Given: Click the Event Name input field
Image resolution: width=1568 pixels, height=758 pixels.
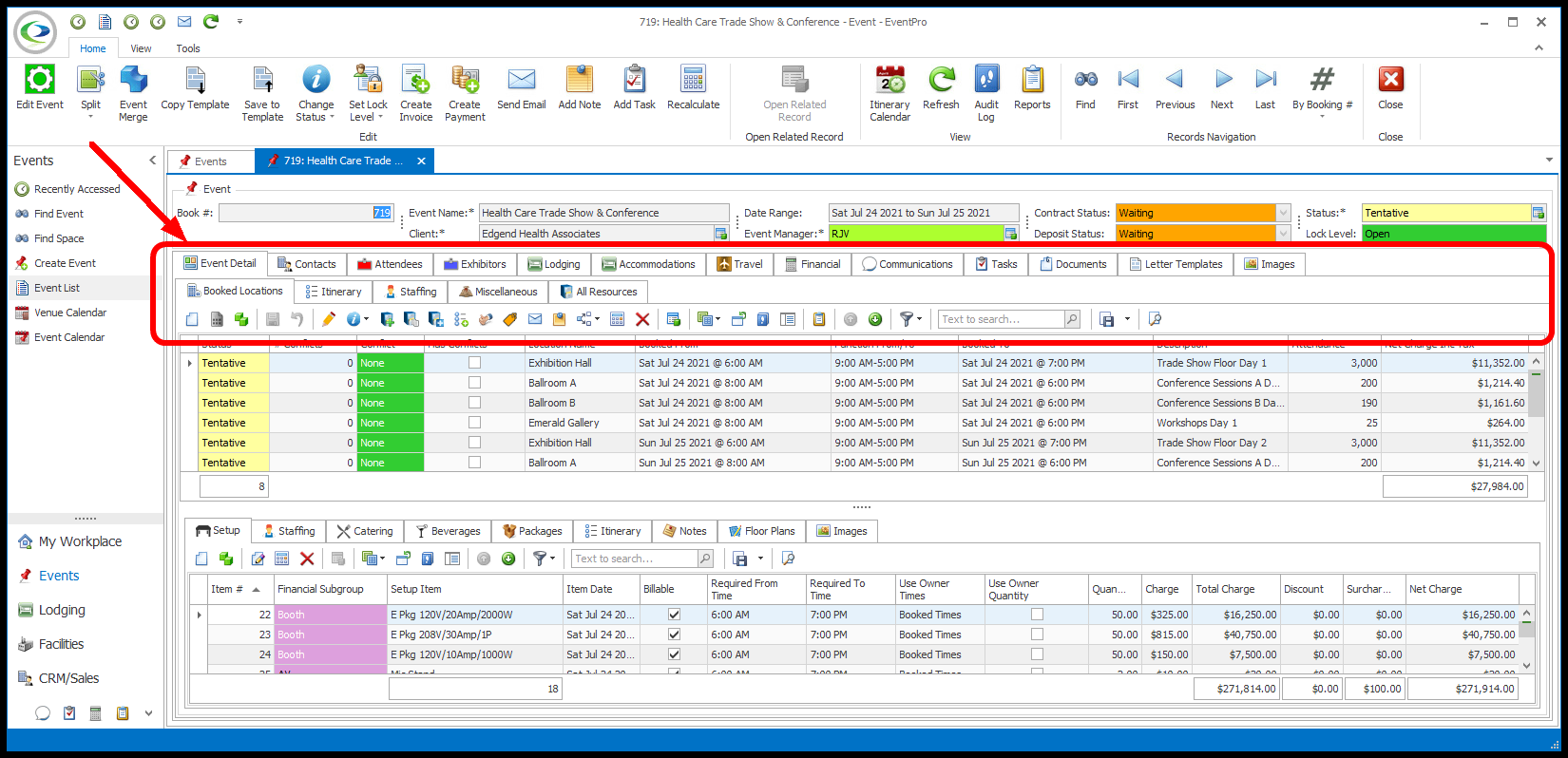Looking at the screenshot, I should pyautogui.click(x=603, y=213).
